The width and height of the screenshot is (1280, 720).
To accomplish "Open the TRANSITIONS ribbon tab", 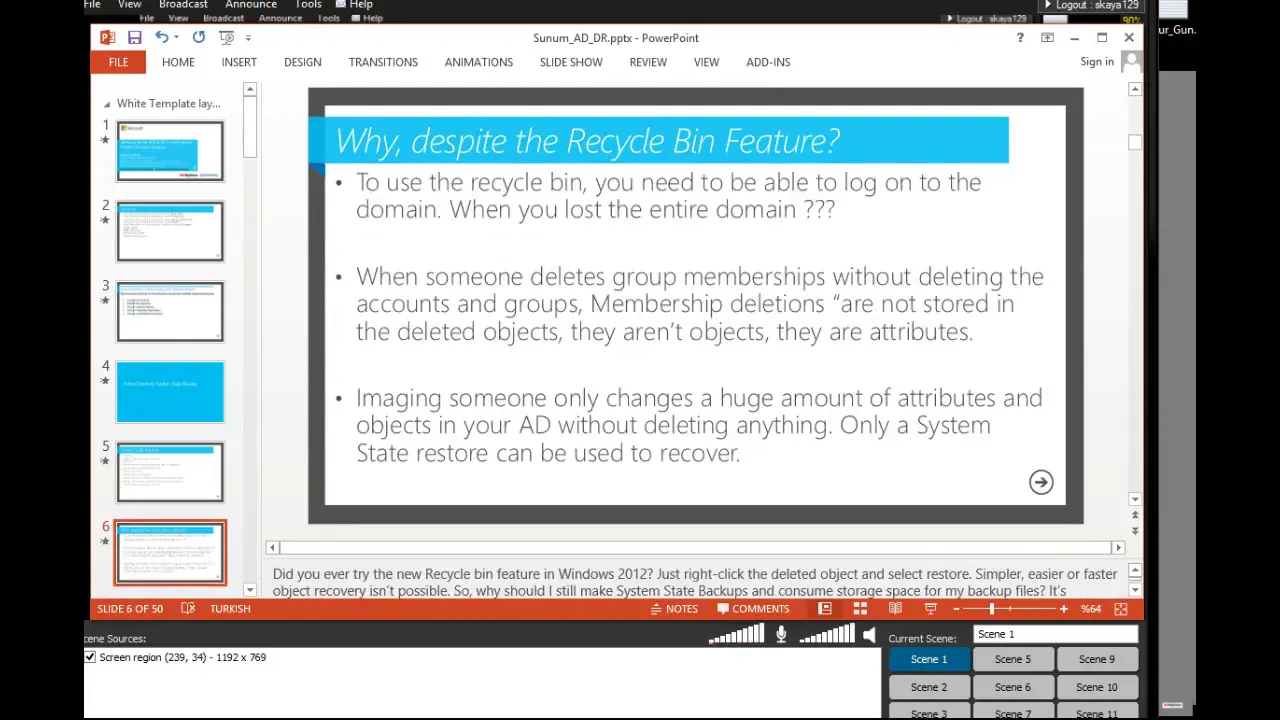I will click(383, 62).
